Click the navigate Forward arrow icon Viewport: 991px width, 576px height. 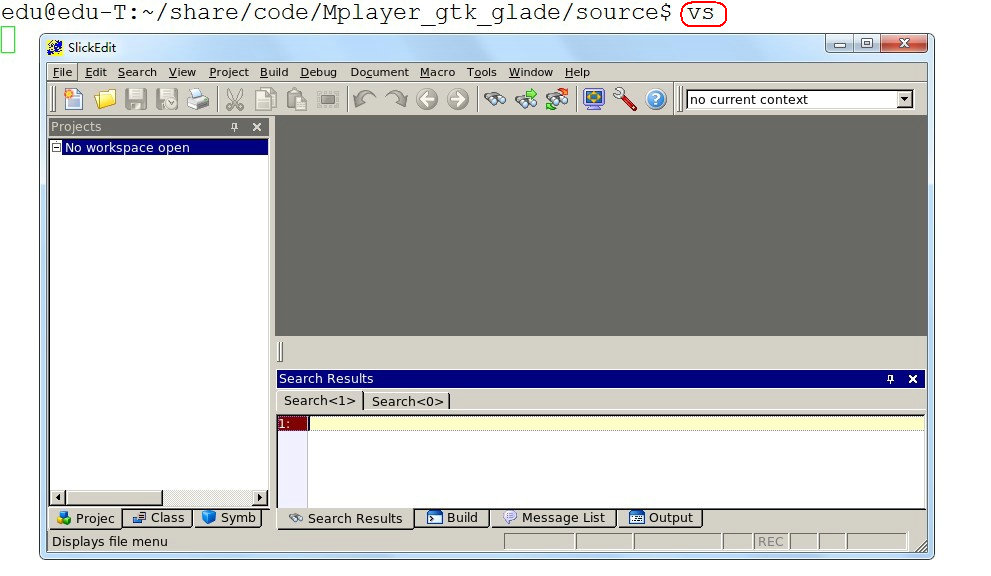pos(458,99)
